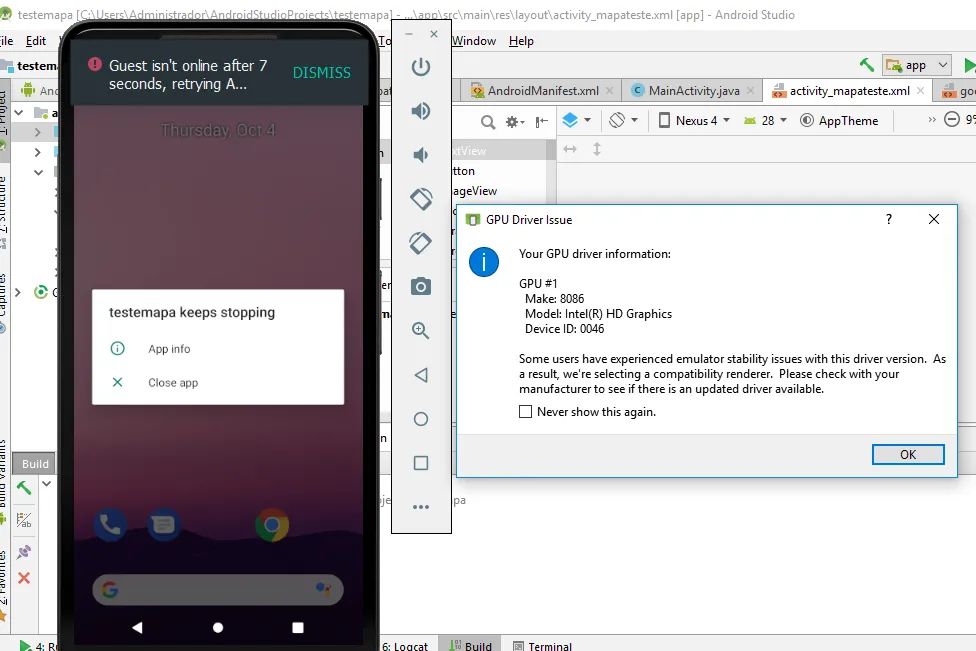Click the phone dialer app icon on the emulator
Screen dimensions: 976x651
pos(110,525)
